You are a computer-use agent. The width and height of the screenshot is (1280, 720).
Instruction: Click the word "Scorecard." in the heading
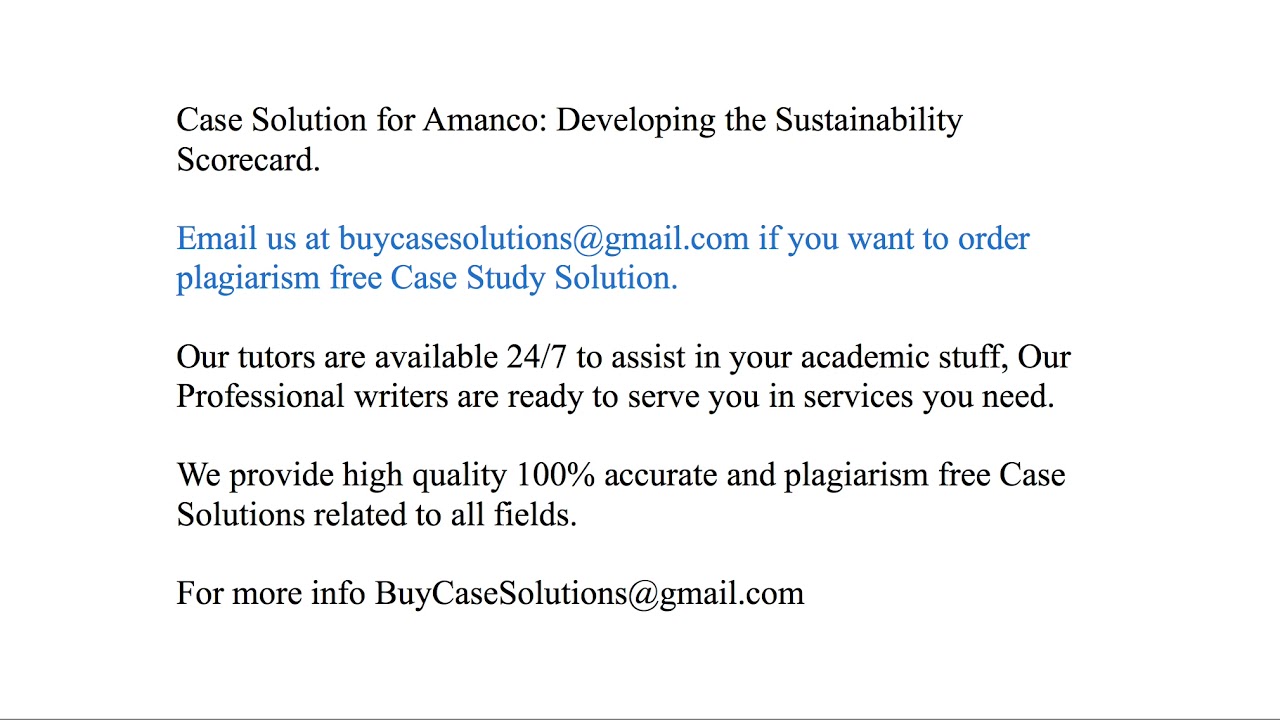click(x=248, y=160)
